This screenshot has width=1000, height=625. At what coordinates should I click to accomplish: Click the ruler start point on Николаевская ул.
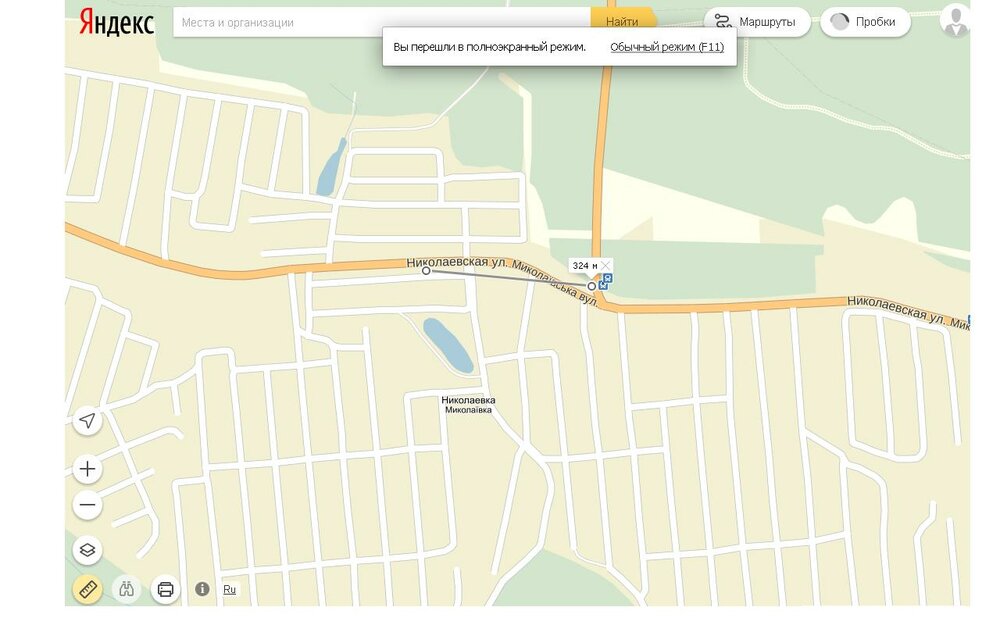(426, 271)
